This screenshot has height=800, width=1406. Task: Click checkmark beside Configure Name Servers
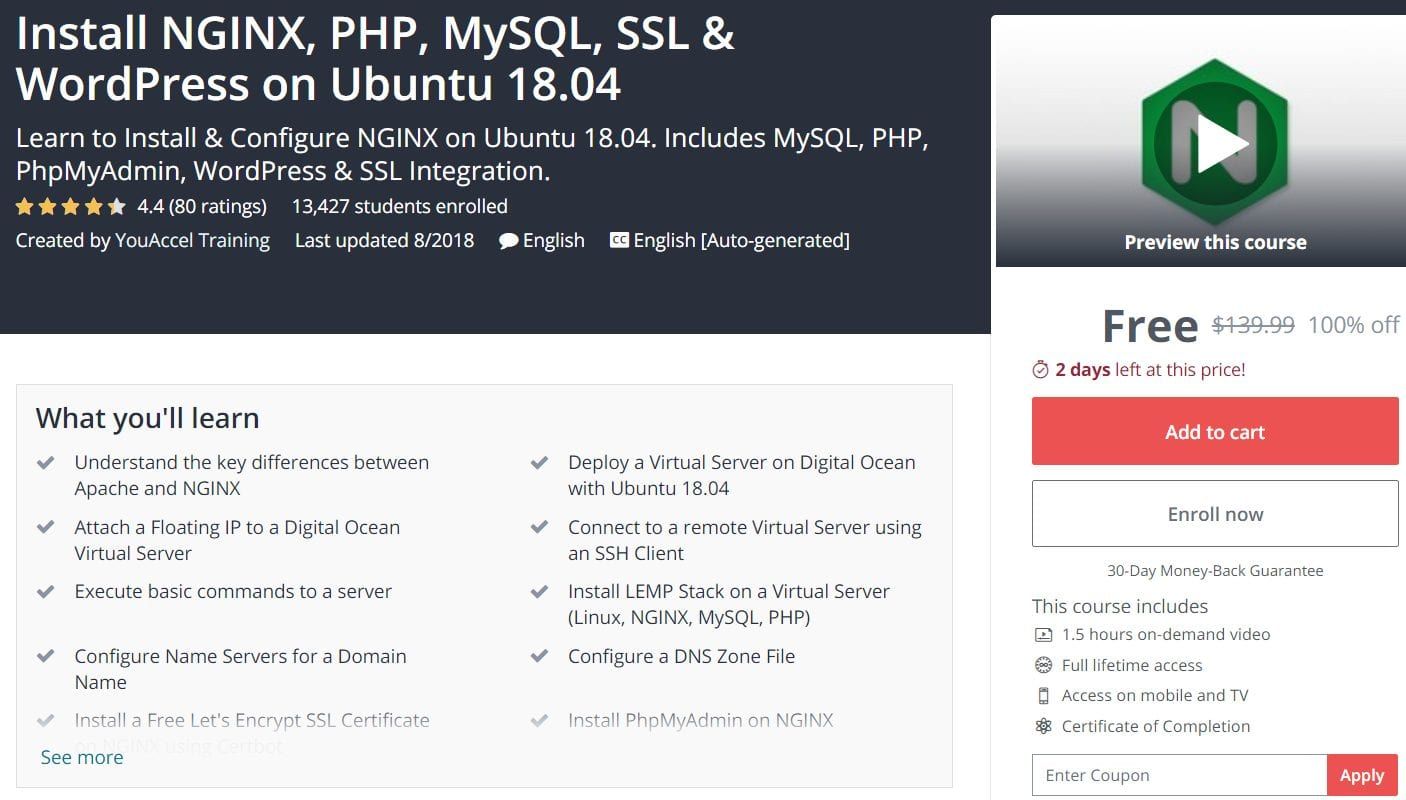click(x=45, y=657)
